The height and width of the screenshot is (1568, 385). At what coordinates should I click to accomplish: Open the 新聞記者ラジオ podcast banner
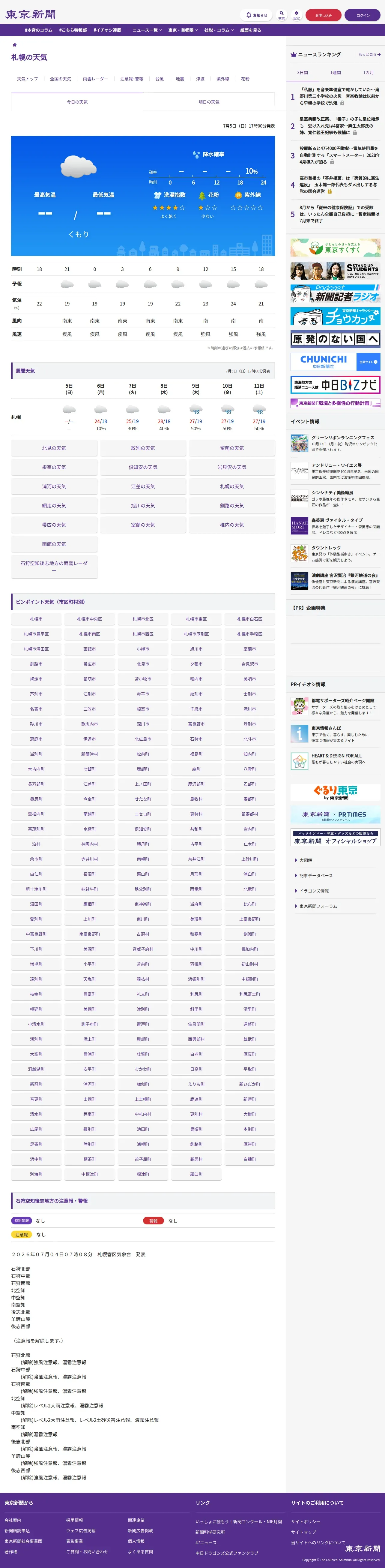335,294
